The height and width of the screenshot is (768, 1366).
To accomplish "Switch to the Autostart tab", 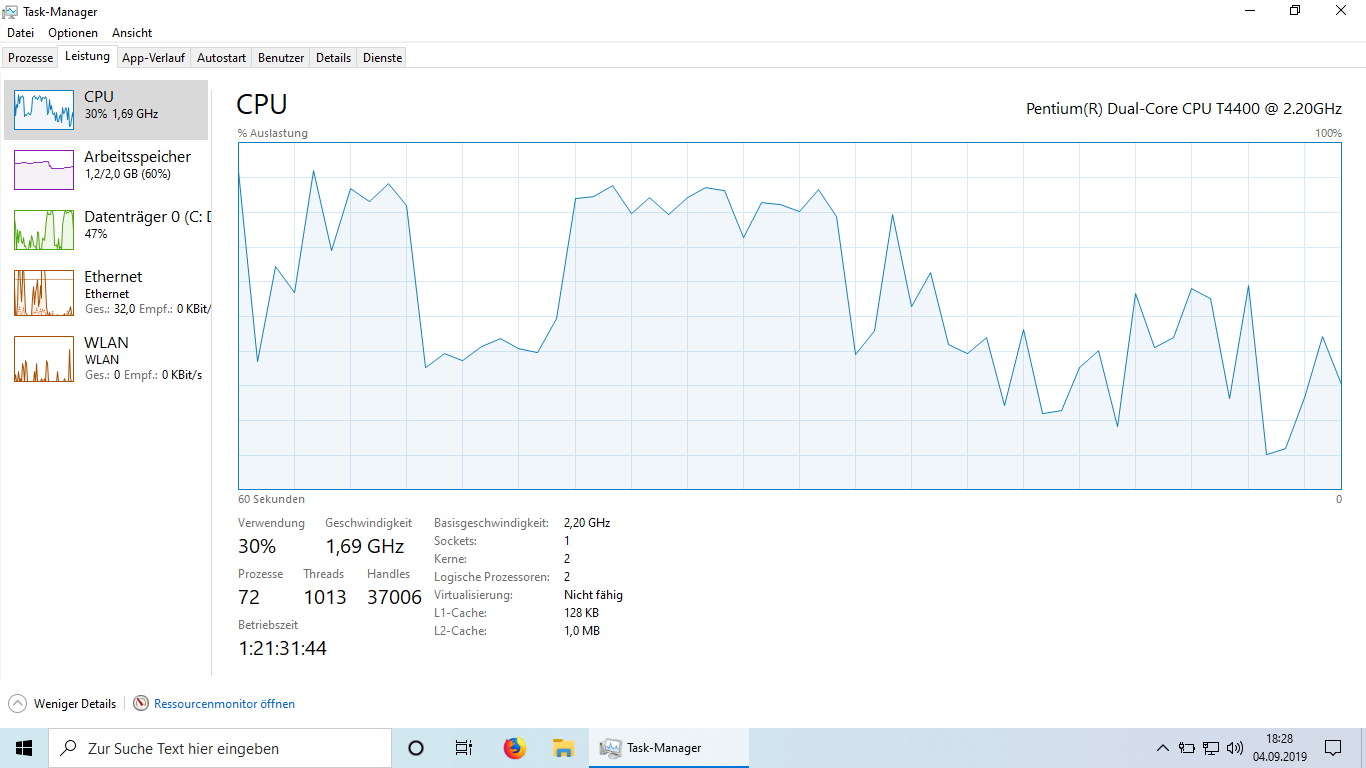I will [x=221, y=58].
